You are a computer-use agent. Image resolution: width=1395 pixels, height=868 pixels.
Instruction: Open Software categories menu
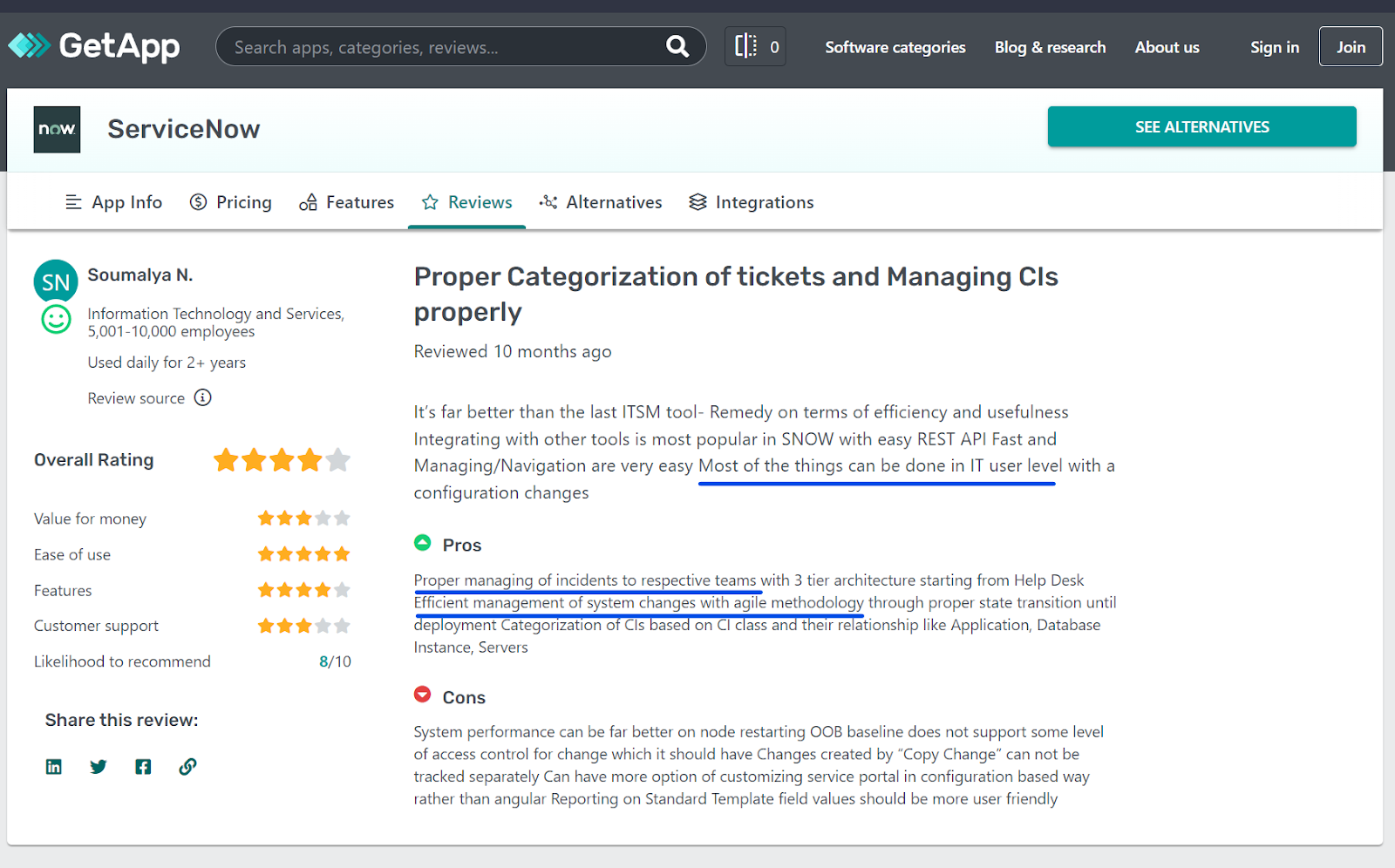click(895, 47)
